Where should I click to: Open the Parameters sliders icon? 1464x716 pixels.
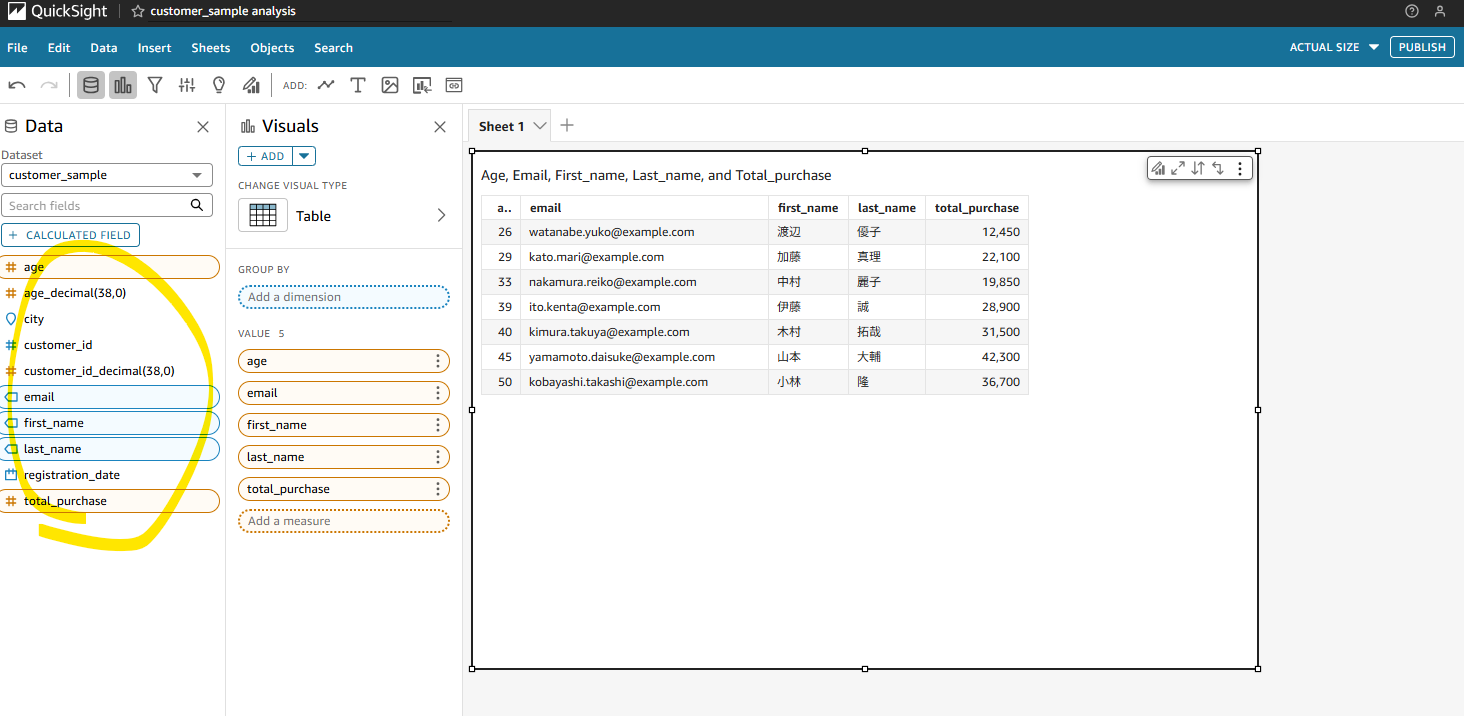pyautogui.click(x=187, y=85)
